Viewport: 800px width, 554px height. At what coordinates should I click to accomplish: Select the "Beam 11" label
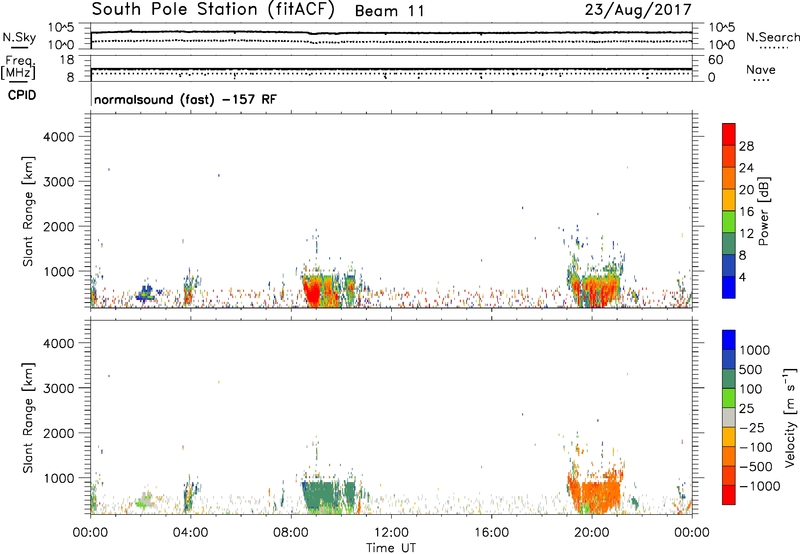click(389, 11)
